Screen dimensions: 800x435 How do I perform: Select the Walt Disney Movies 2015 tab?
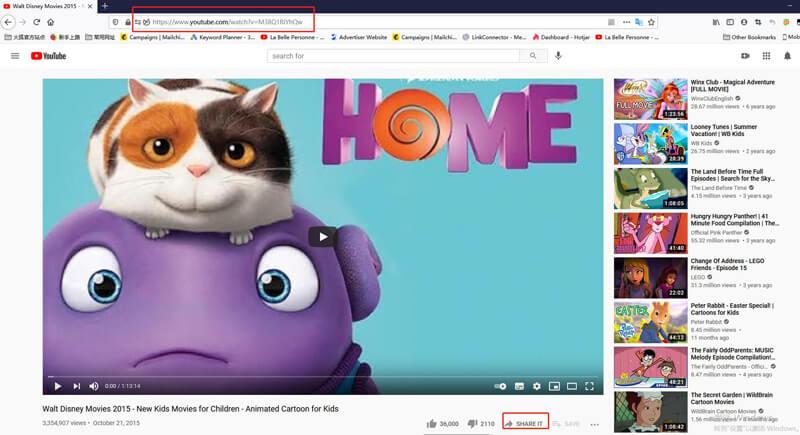45,6
